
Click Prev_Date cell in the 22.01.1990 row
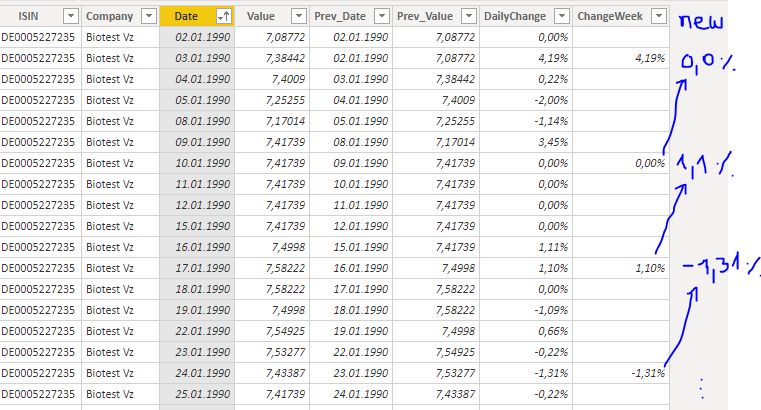pos(351,331)
